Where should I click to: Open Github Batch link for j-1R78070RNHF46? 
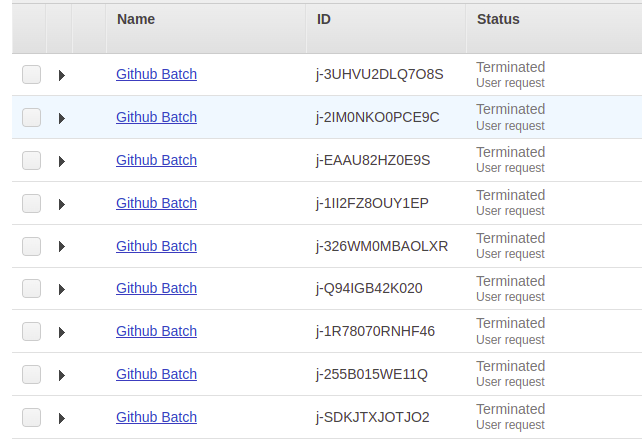156,331
